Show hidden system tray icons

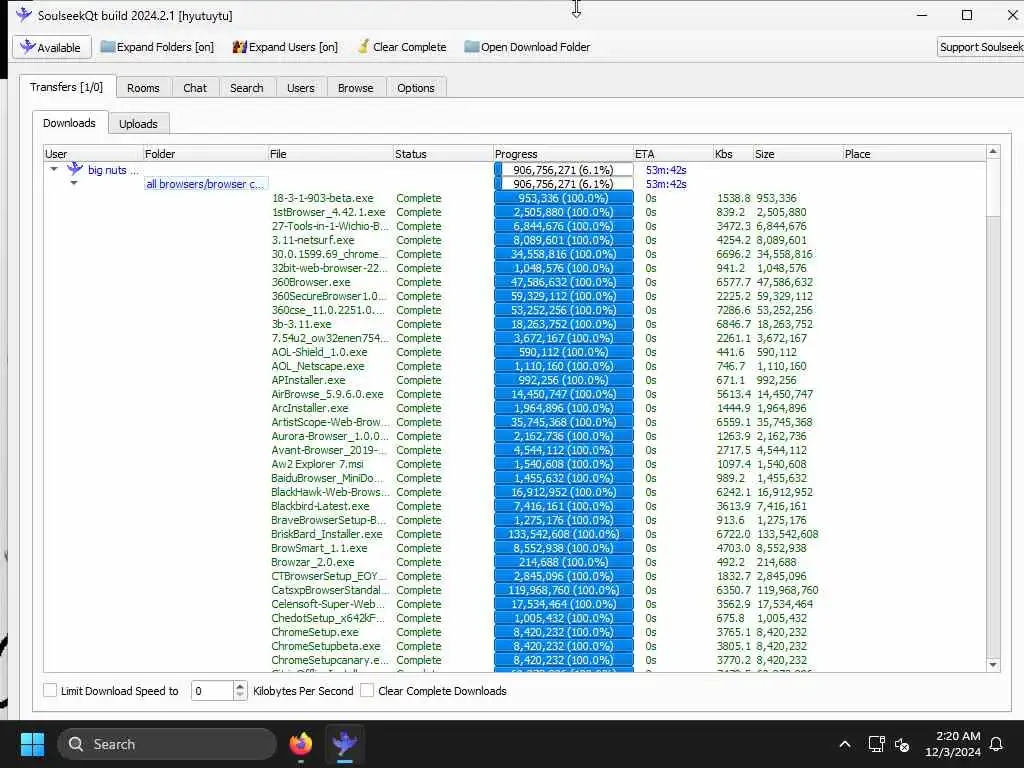point(844,744)
